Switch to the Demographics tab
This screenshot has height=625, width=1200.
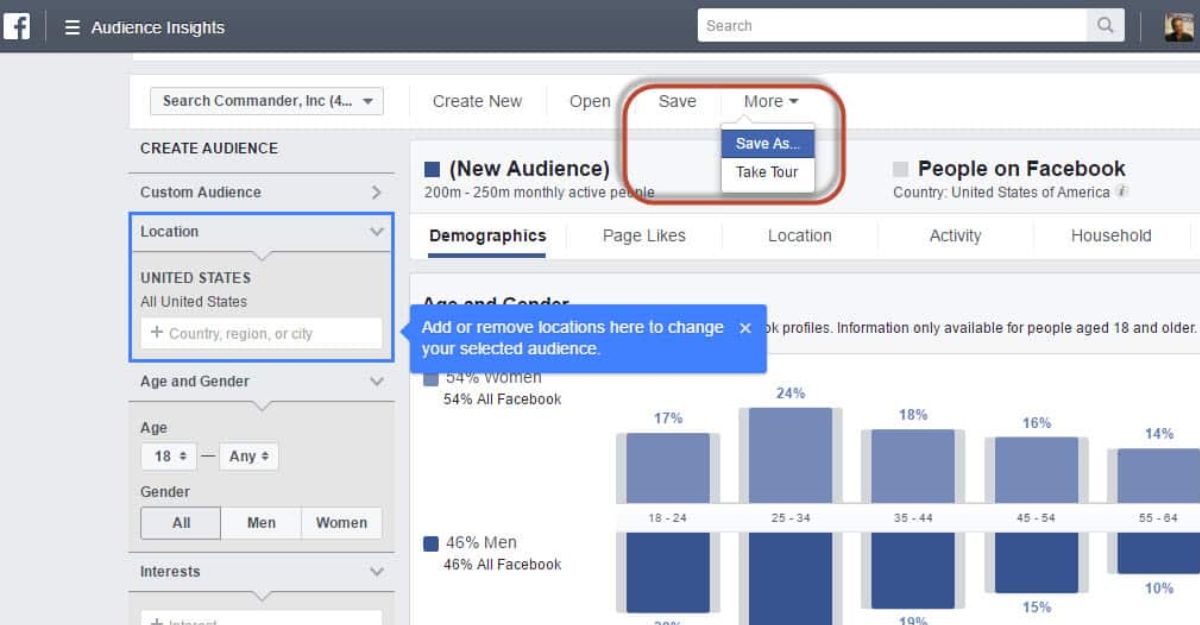click(x=488, y=236)
